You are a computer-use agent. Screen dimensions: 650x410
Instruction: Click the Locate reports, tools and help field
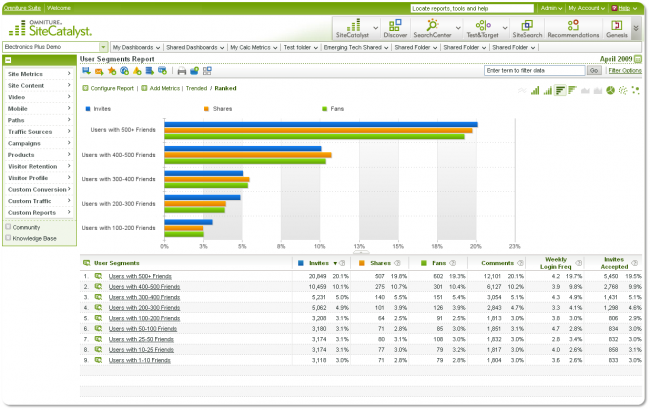(472, 8)
